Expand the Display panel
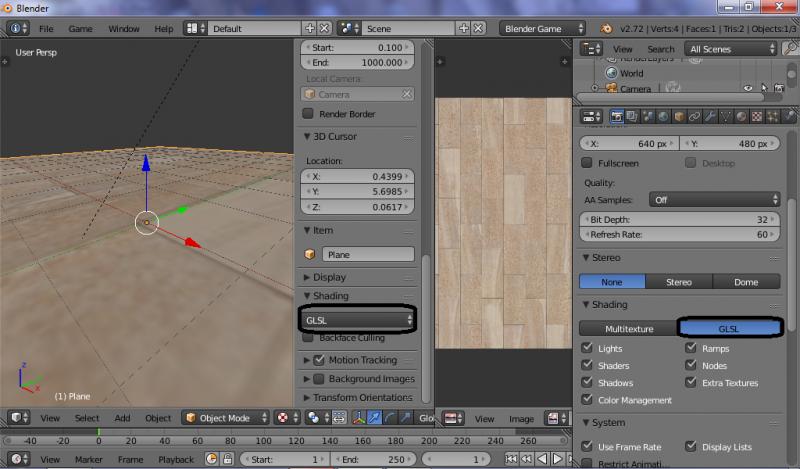 tap(307, 277)
